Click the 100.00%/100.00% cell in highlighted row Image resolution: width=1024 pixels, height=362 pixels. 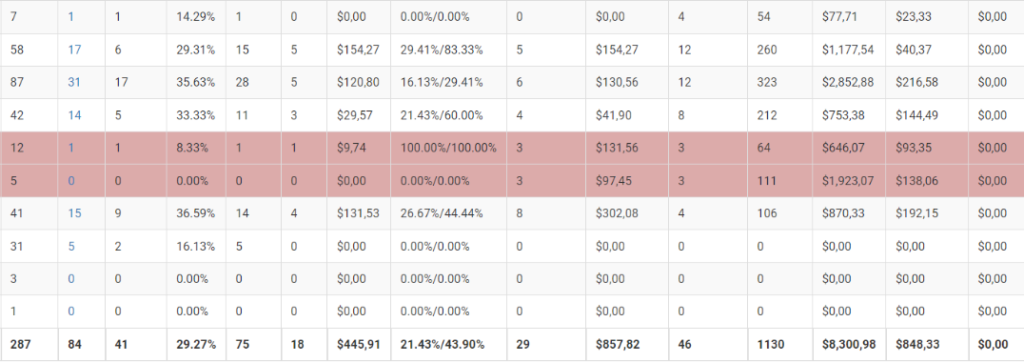[x=449, y=148]
